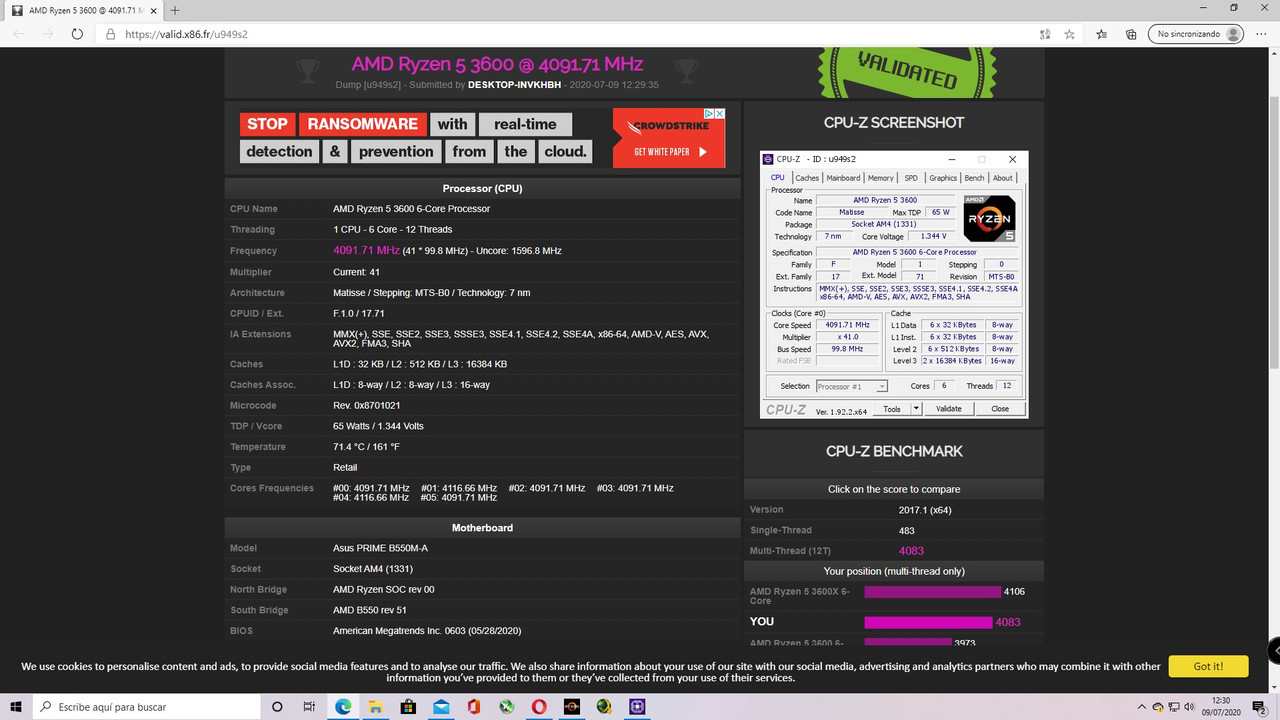Click the lock icon beside the URL
The image size is (1280, 720).
pyautogui.click(x=111, y=34)
